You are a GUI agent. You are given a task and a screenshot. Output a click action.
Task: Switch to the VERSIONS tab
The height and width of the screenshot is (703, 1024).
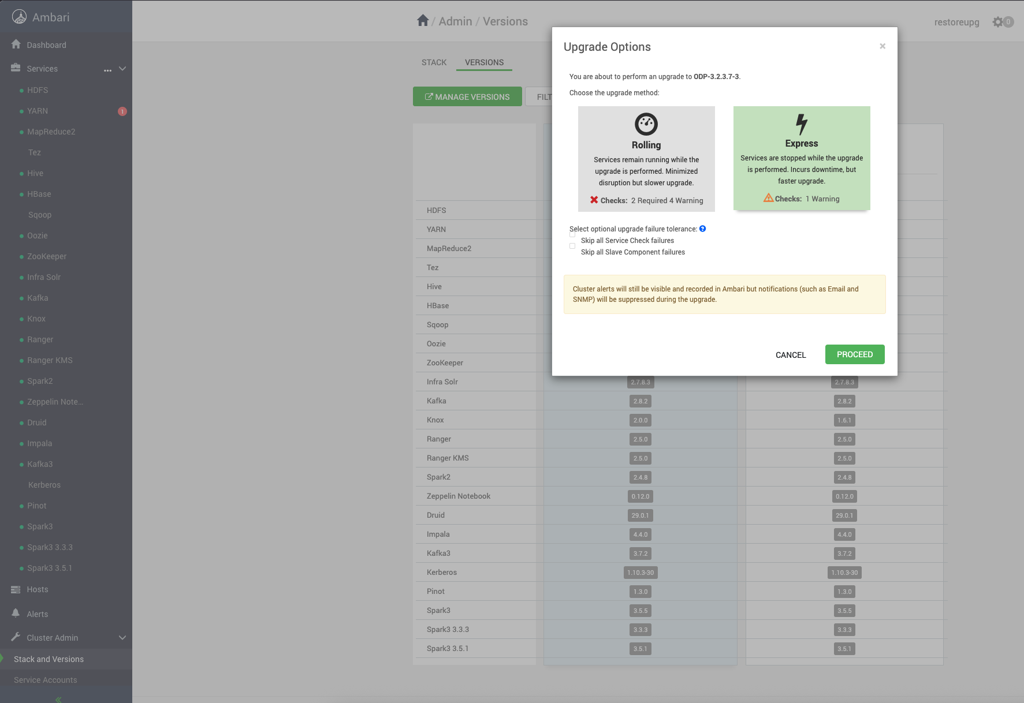(x=484, y=62)
